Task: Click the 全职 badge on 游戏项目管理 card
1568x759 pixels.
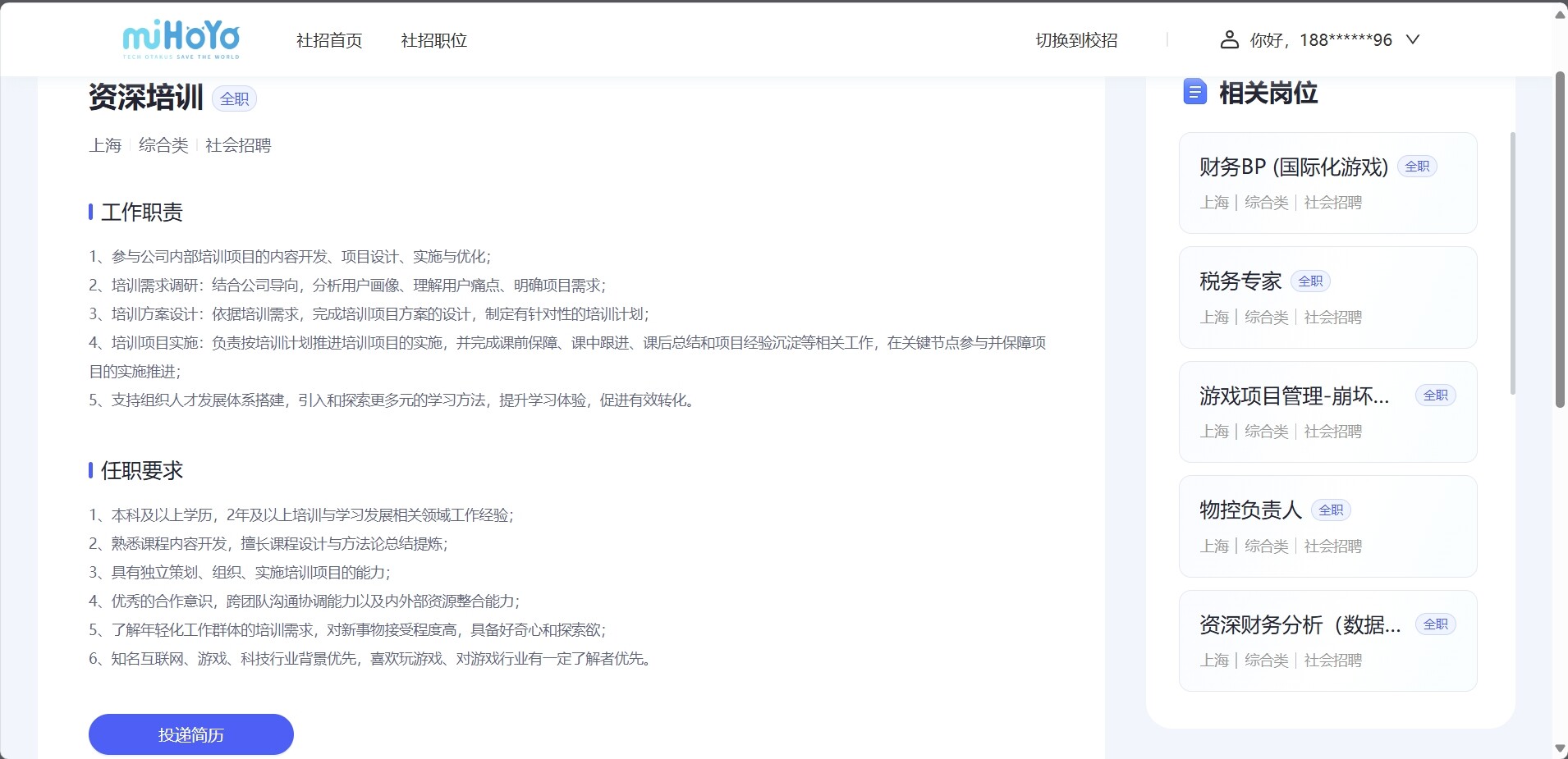Action: [1435, 396]
